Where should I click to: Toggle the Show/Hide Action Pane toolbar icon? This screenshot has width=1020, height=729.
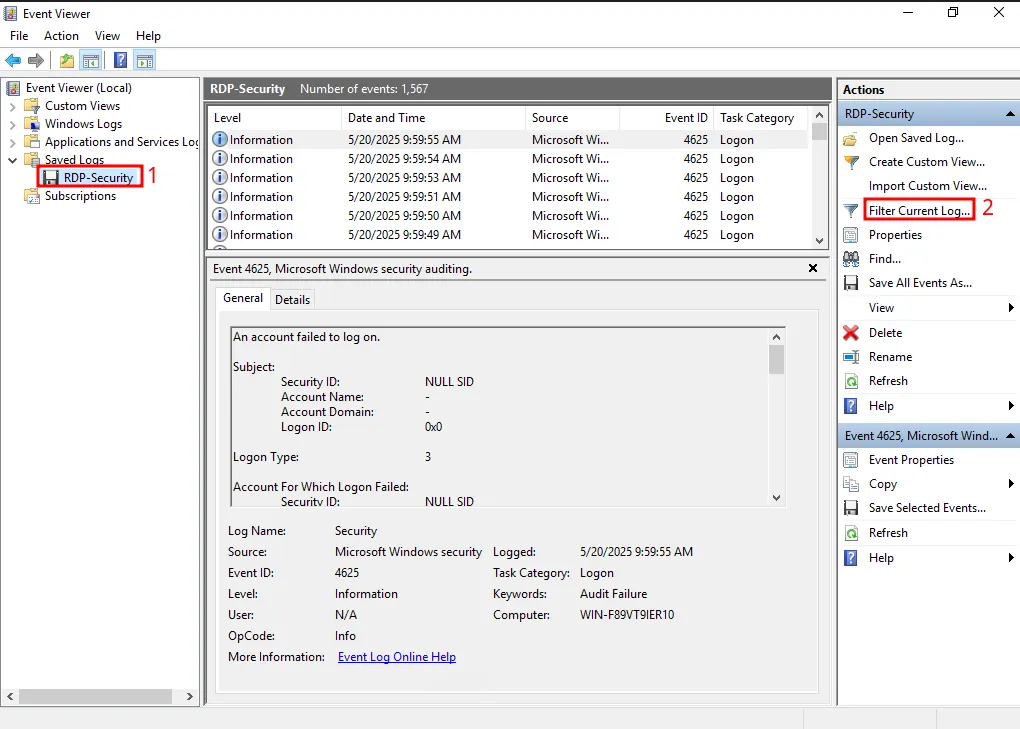coord(144,60)
